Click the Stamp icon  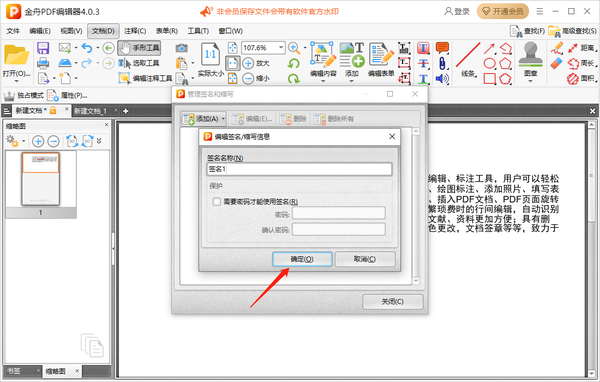[530, 54]
